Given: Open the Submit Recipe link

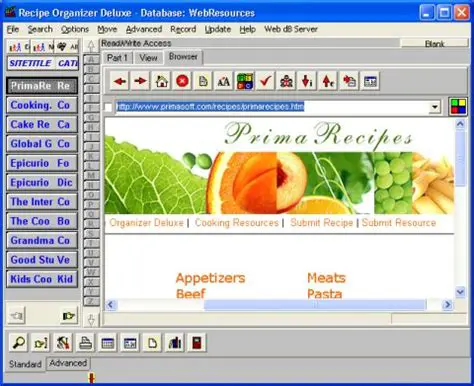Looking at the screenshot, I should 322,223.
